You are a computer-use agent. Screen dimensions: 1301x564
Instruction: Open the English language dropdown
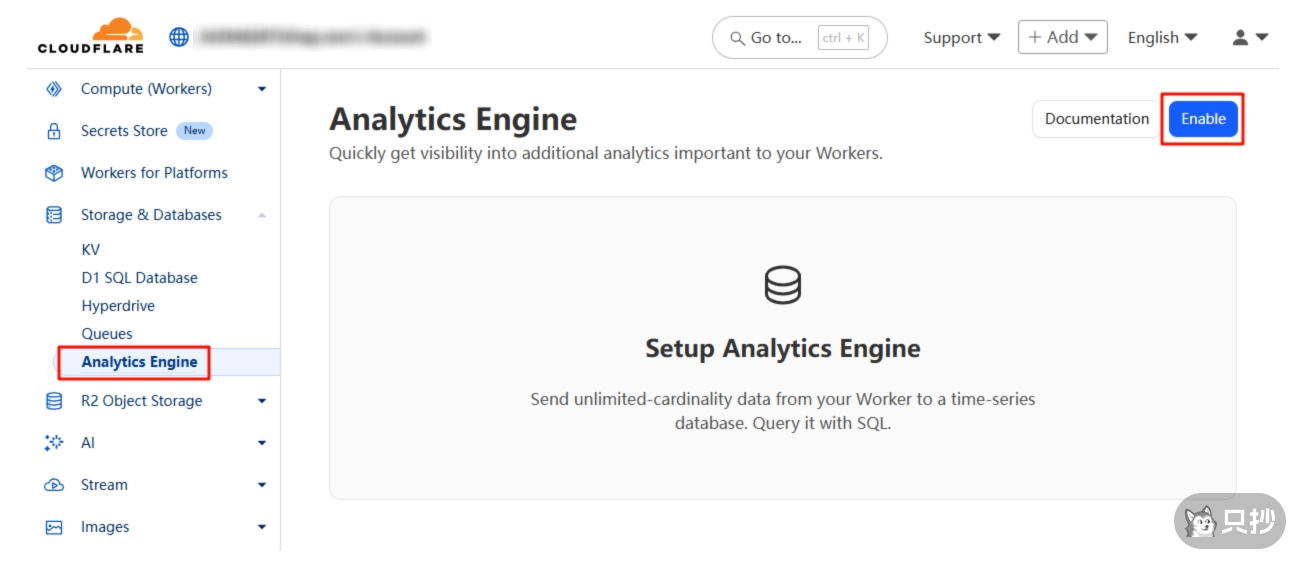(1162, 37)
